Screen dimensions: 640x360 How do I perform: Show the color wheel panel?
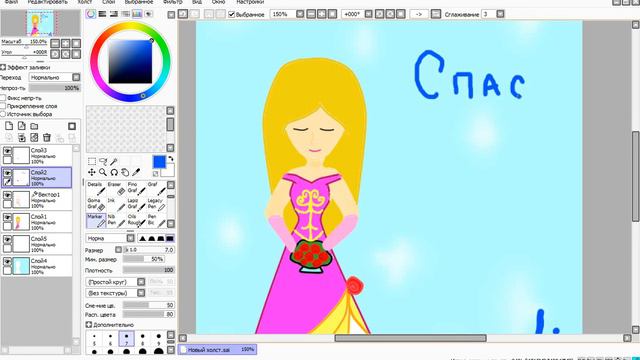[x=91, y=14]
